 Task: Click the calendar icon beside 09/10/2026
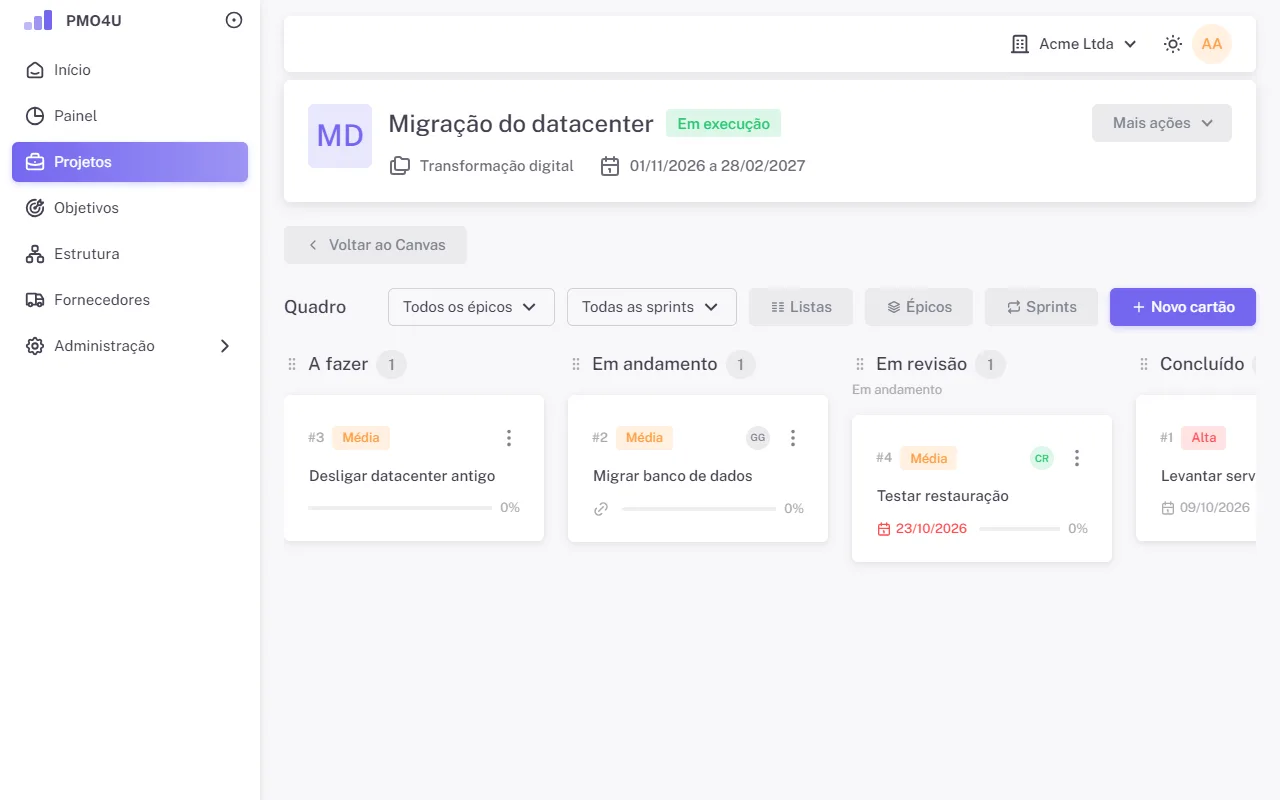(1167, 508)
